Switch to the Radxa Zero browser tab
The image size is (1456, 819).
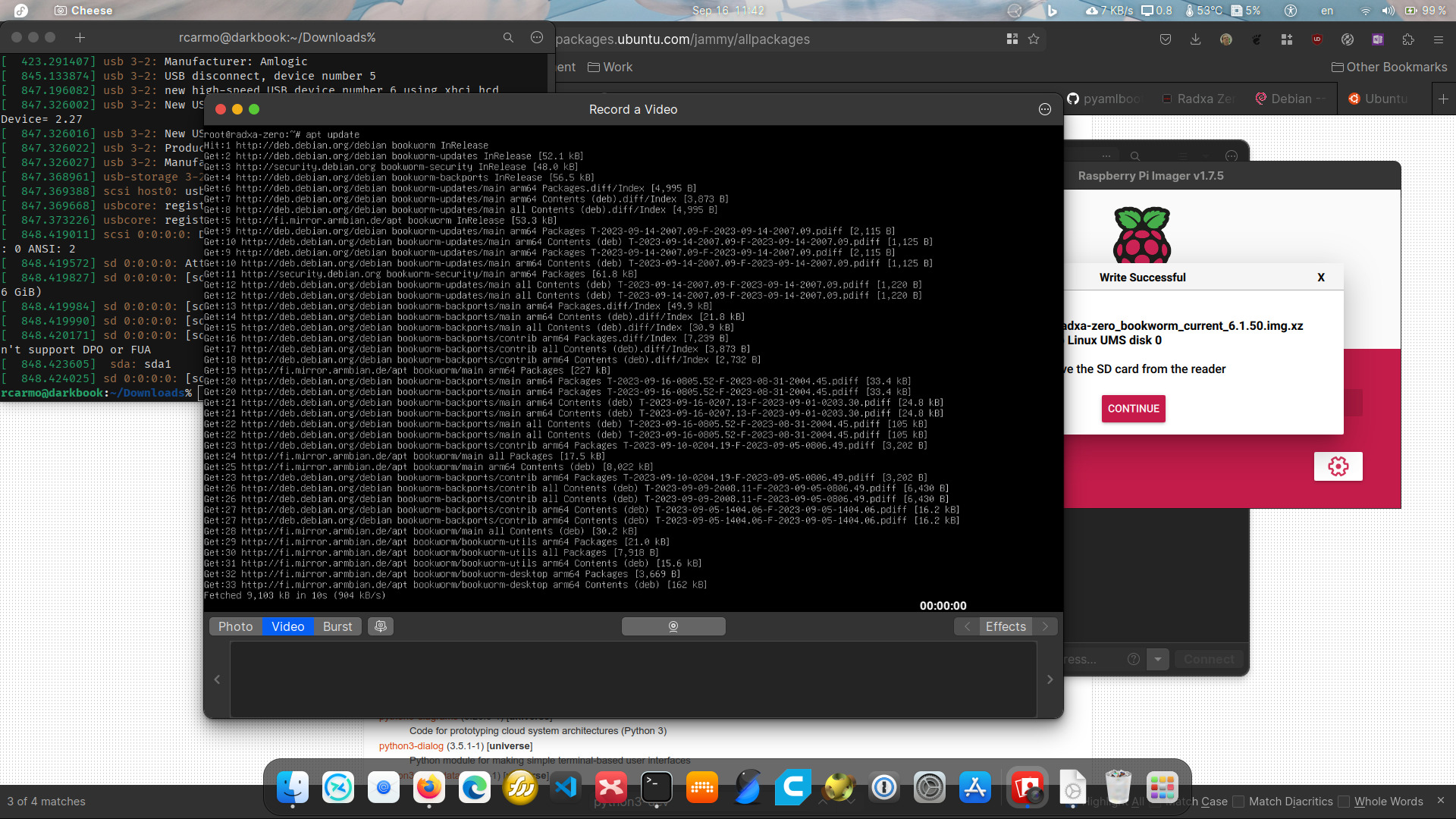click(1200, 99)
